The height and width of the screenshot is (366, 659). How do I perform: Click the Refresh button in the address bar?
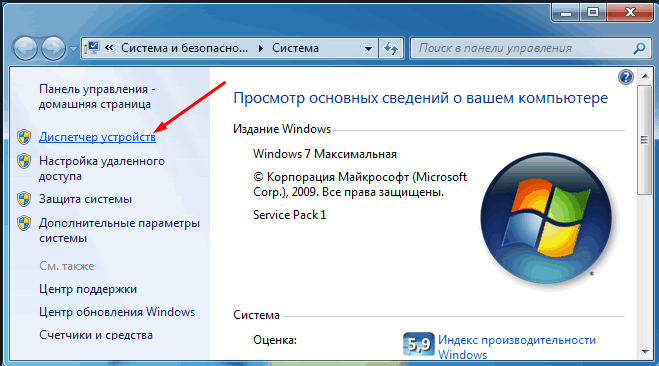point(391,48)
